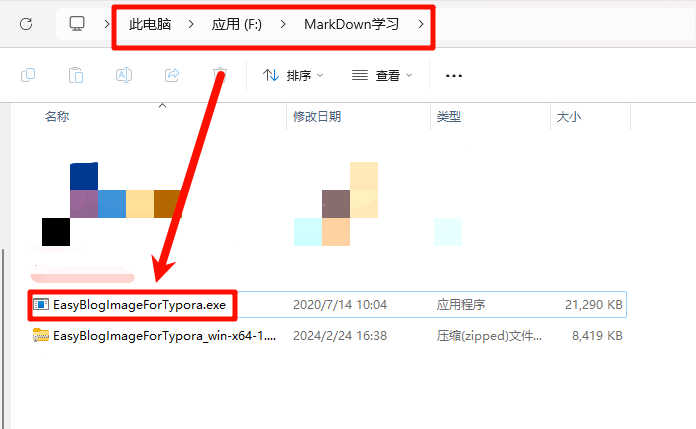This screenshot has height=429, width=696.
Task: Select MarkDown学习 breadcrumb folder
Action: (x=351, y=24)
